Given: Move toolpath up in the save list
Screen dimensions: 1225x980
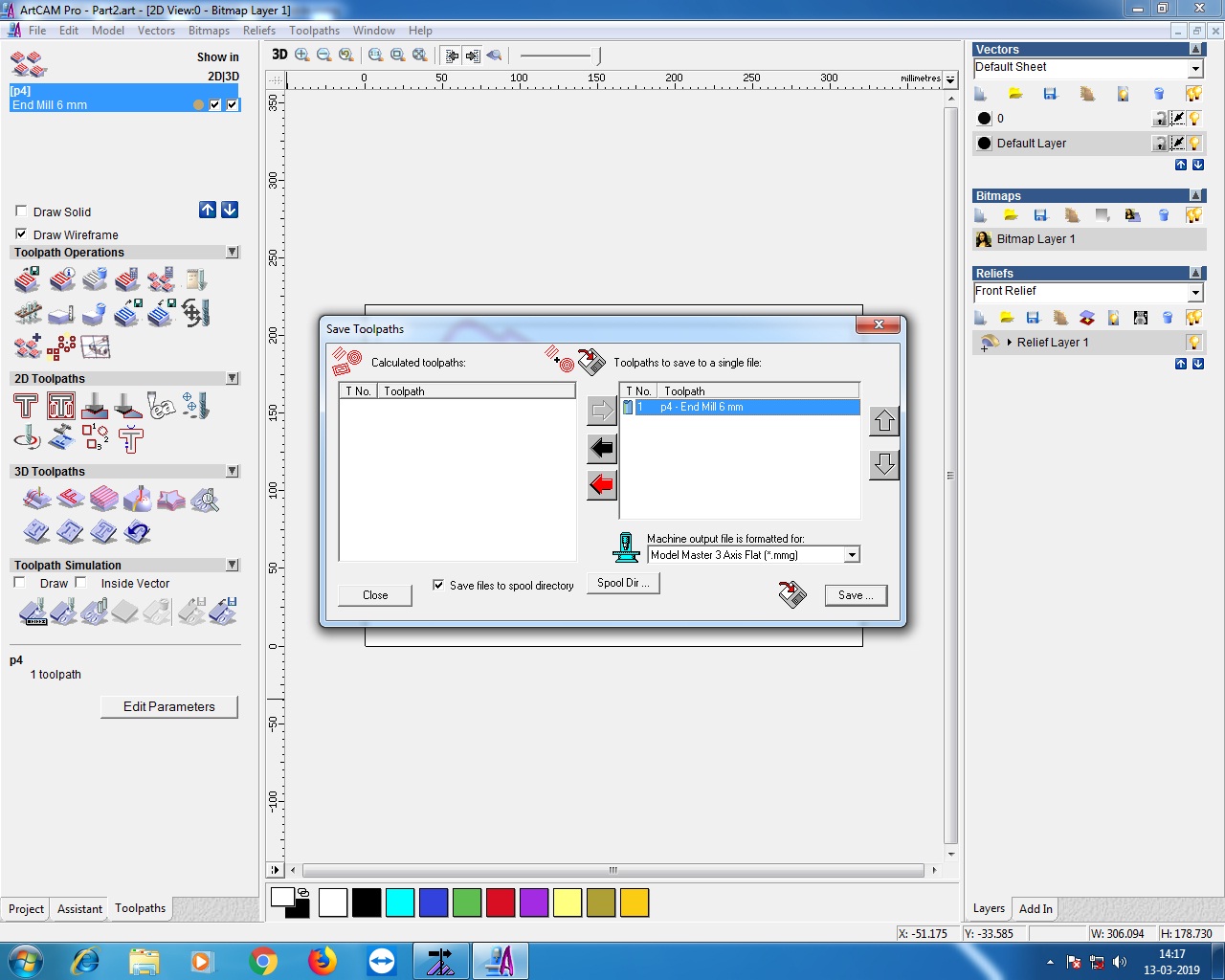Looking at the screenshot, I should (x=884, y=421).
